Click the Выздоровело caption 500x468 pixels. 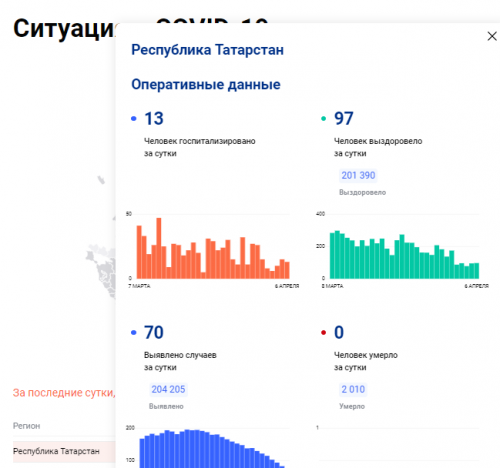pos(362,192)
